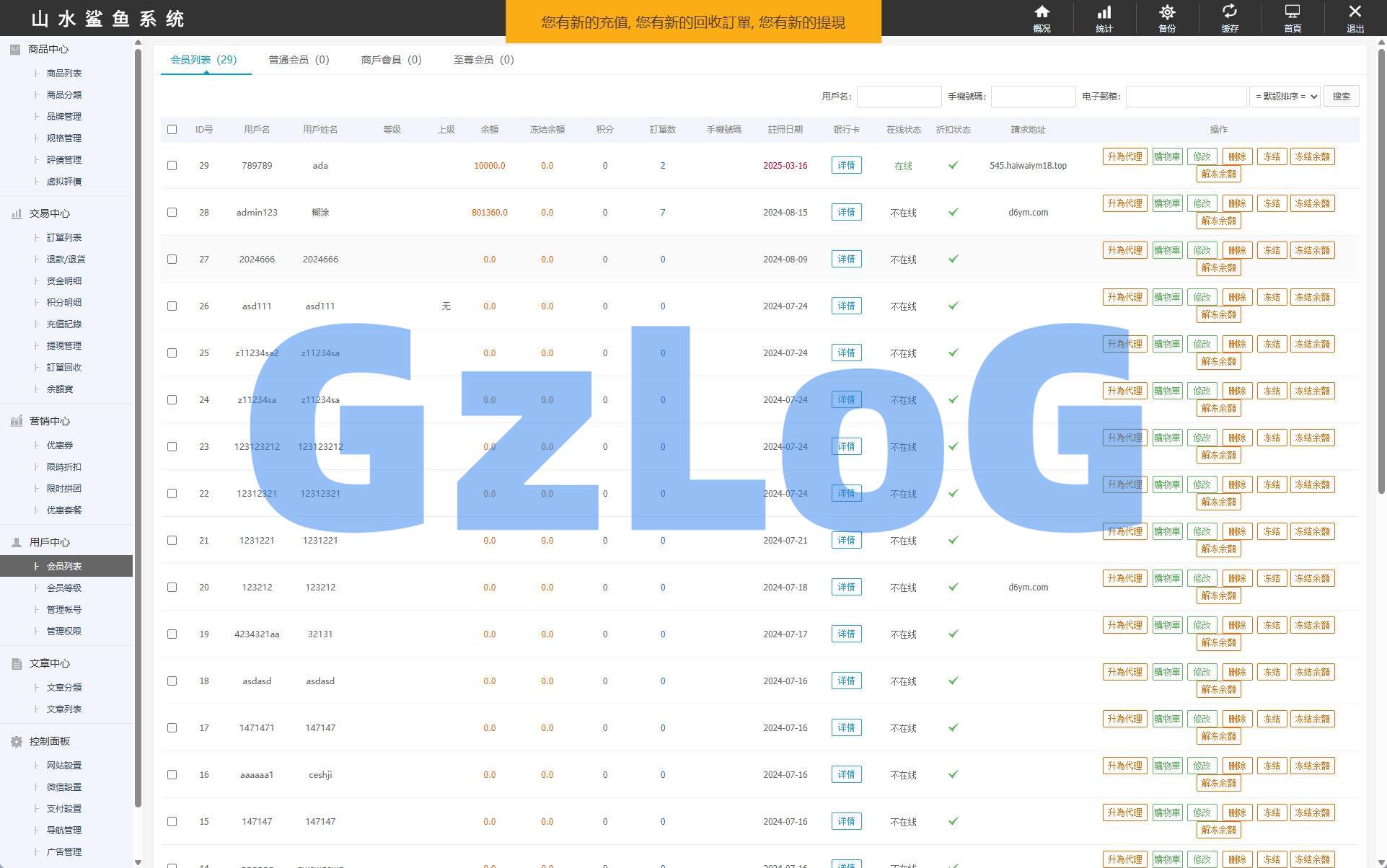Switch to the 普通会员 (0) tab
This screenshot has width=1387, height=868.
click(x=299, y=60)
